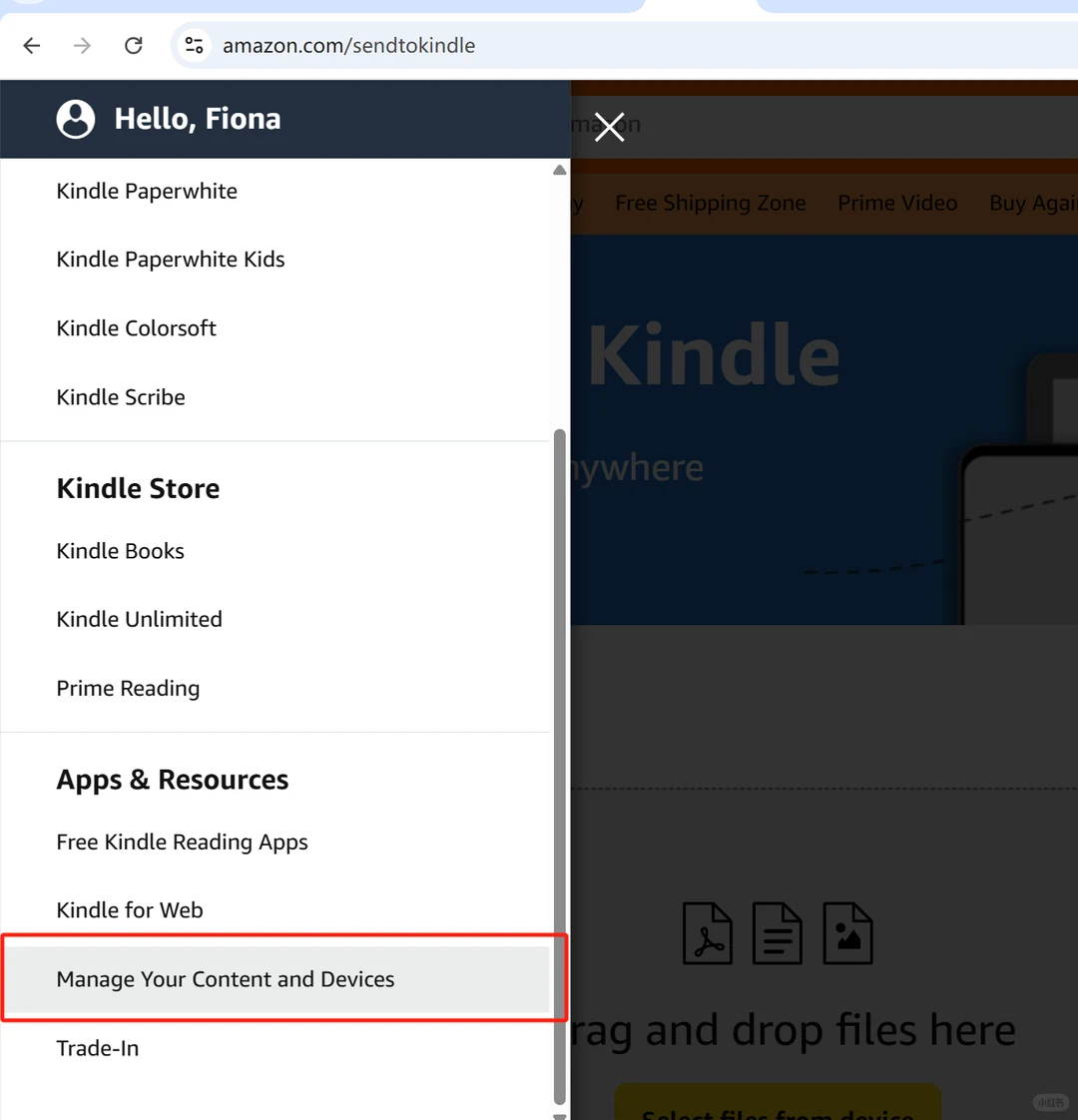Open the site information icon in address bar
This screenshot has height=1120, width=1078.
click(x=194, y=46)
